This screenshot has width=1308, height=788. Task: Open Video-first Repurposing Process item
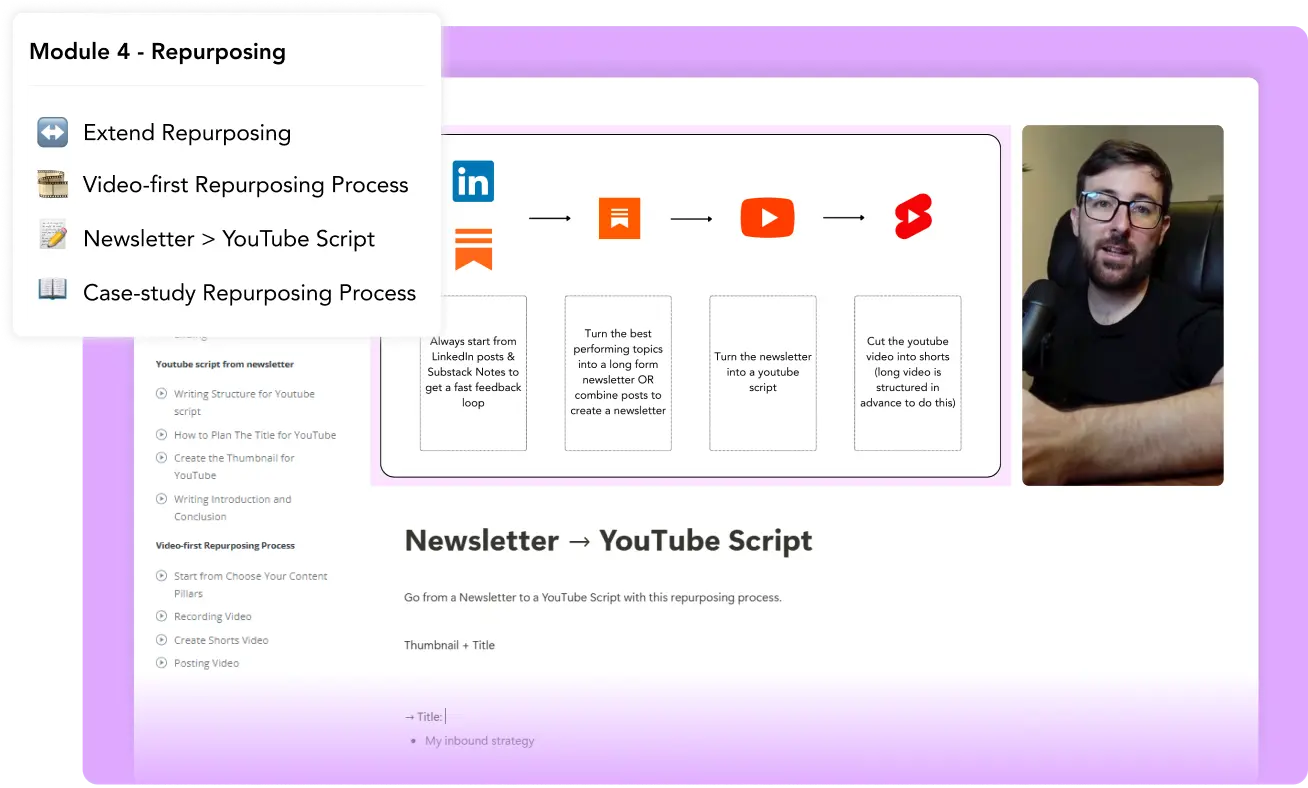[245, 185]
